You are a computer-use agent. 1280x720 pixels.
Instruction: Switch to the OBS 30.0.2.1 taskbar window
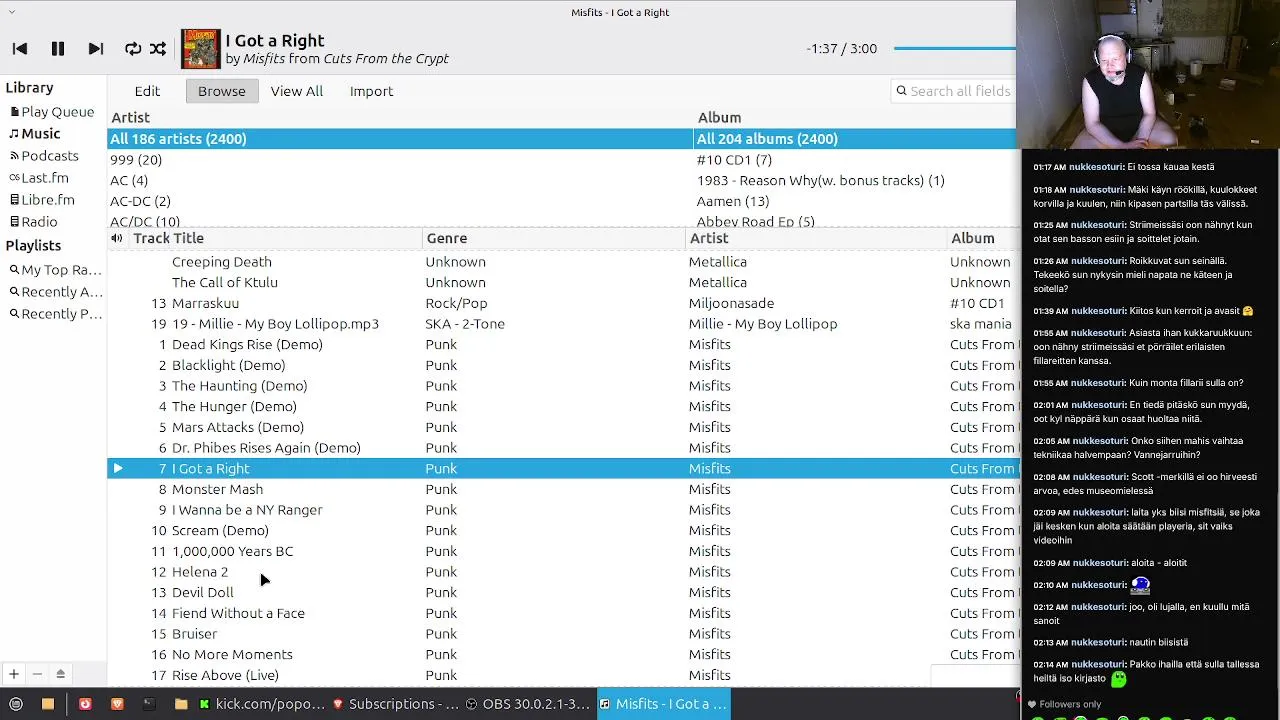point(528,704)
